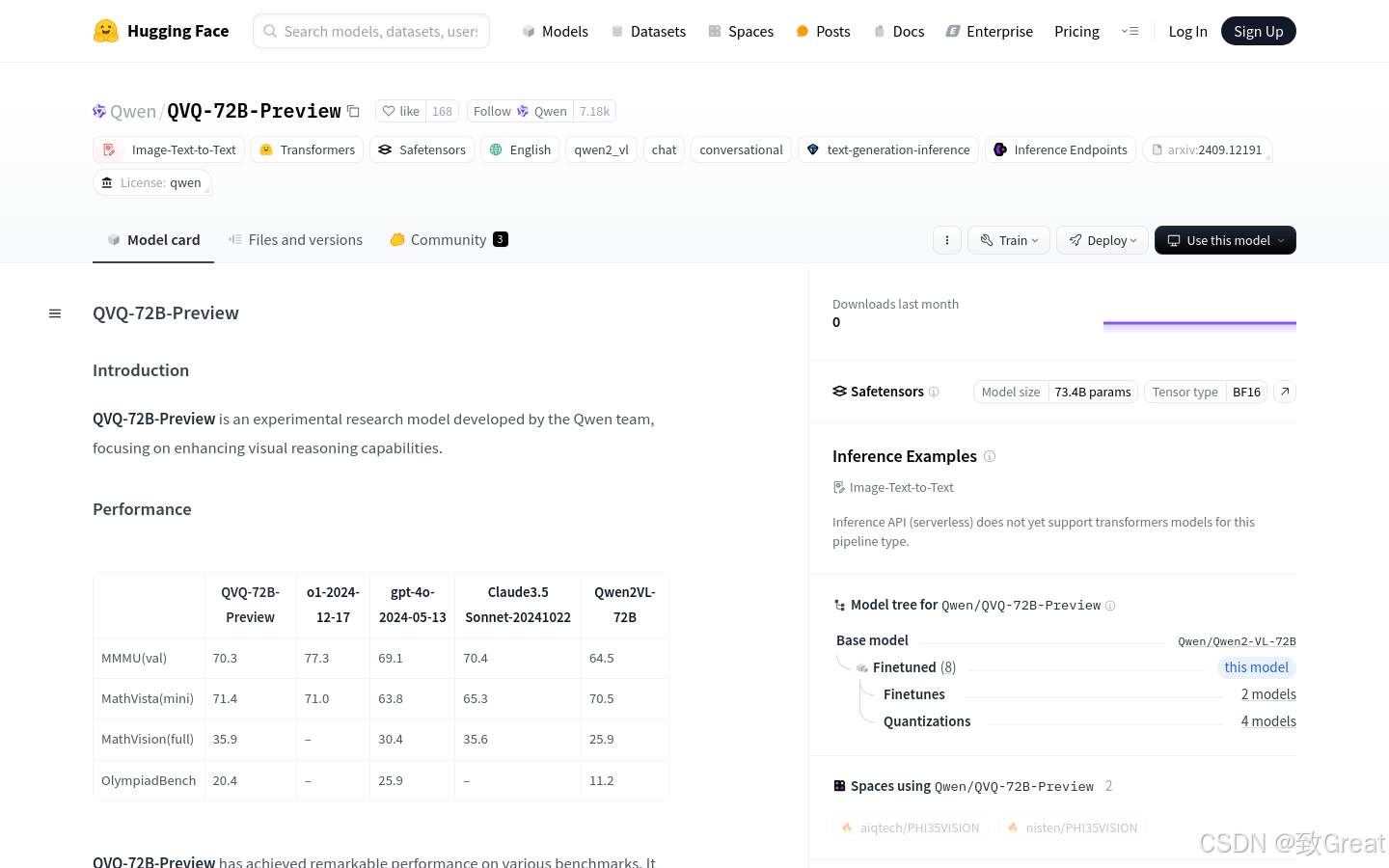Click the License bank icon
This screenshot has width=1389, height=868.
(107, 182)
